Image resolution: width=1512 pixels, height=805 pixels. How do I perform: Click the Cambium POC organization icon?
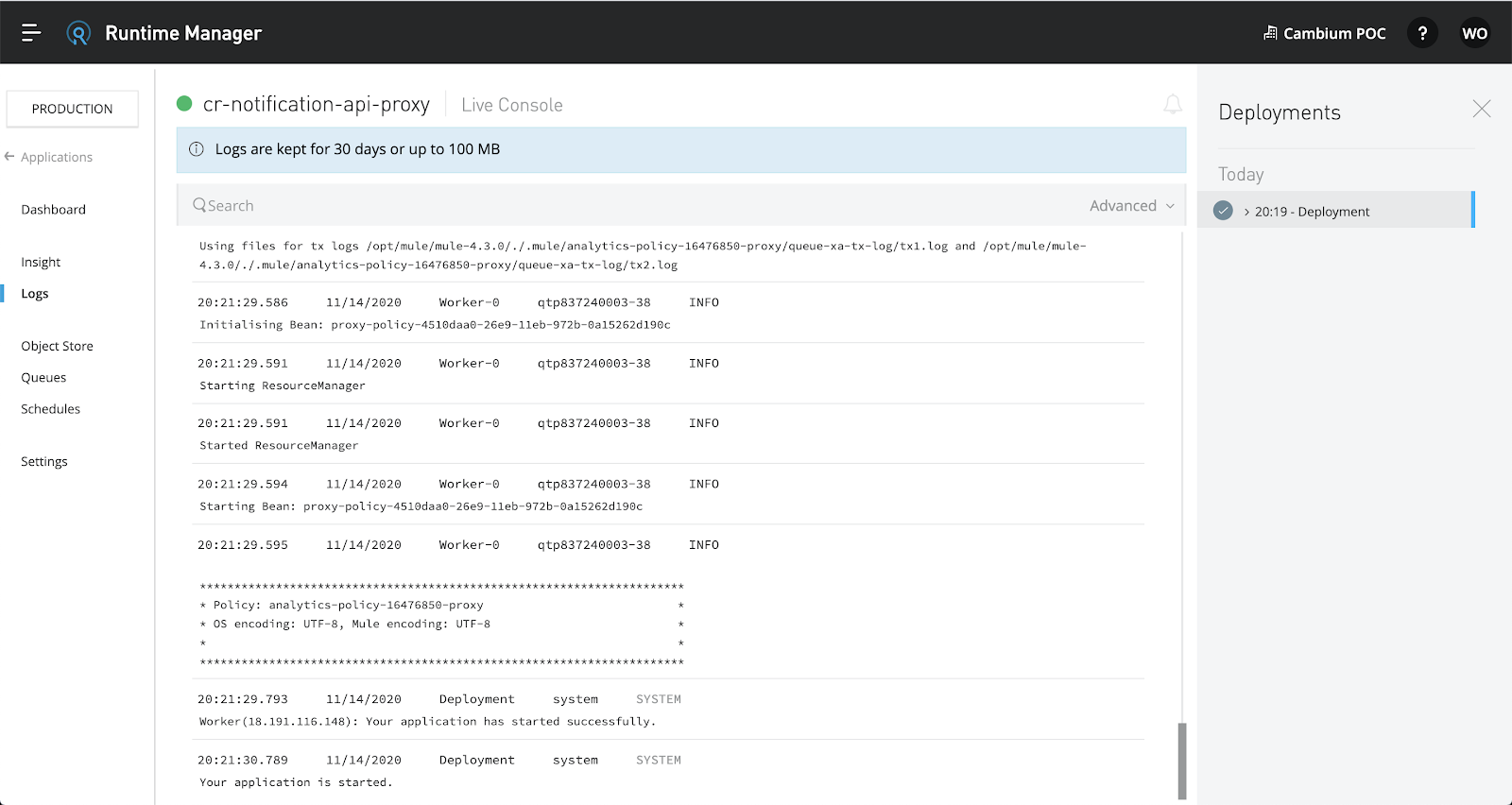click(1270, 33)
